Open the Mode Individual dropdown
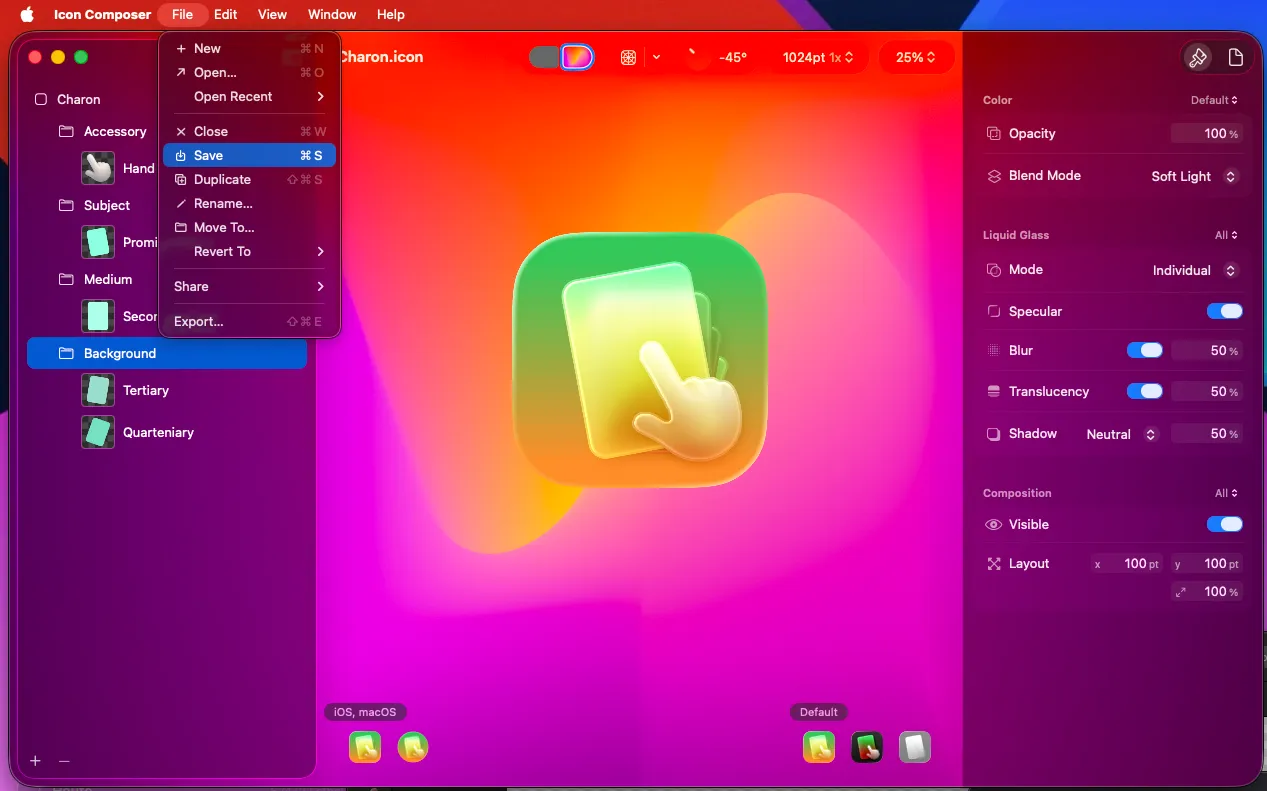1267x791 pixels. [1195, 270]
